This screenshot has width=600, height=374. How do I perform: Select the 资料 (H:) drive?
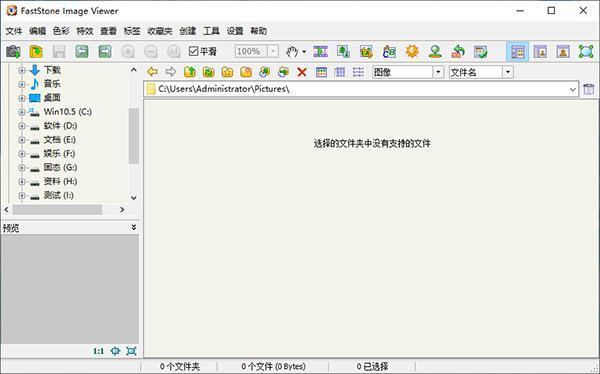[60, 181]
